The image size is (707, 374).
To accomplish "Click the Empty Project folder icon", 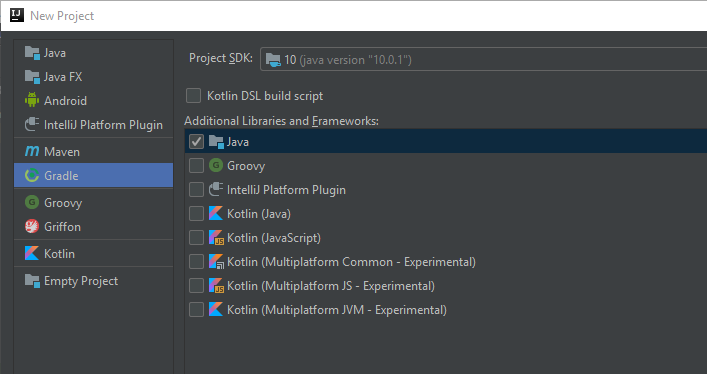I will [x=32, y=281].
